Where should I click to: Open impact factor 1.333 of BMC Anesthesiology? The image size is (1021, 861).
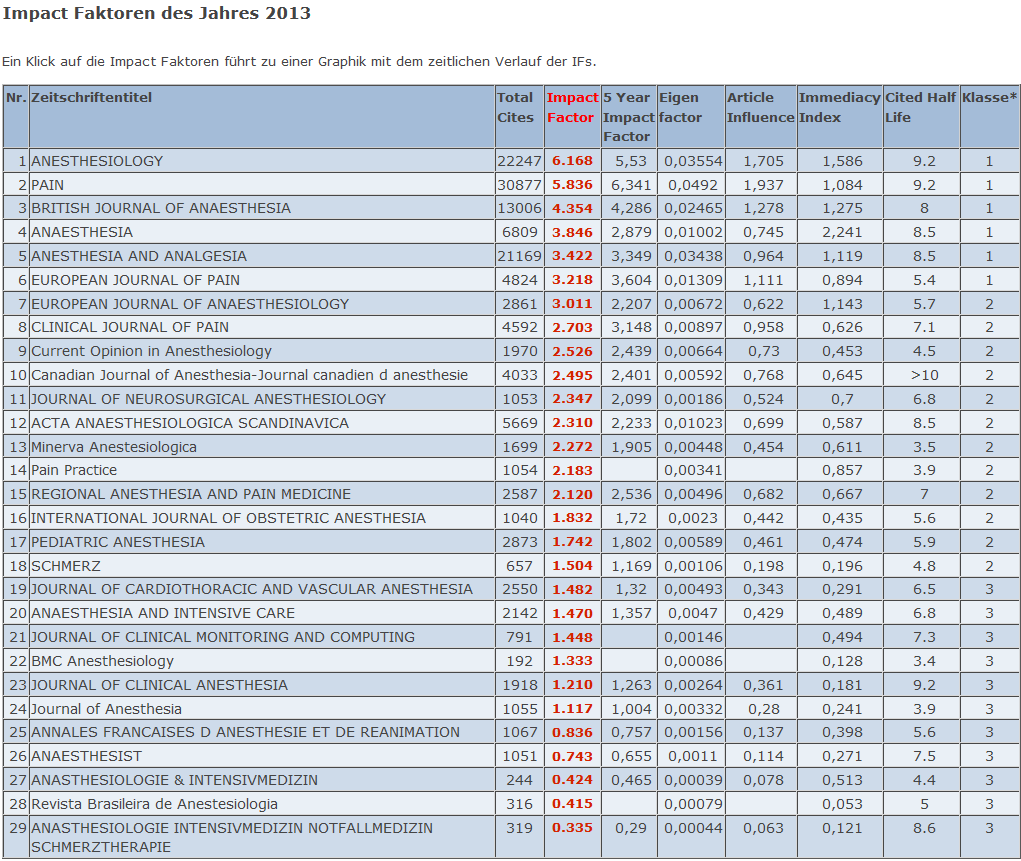572,661
